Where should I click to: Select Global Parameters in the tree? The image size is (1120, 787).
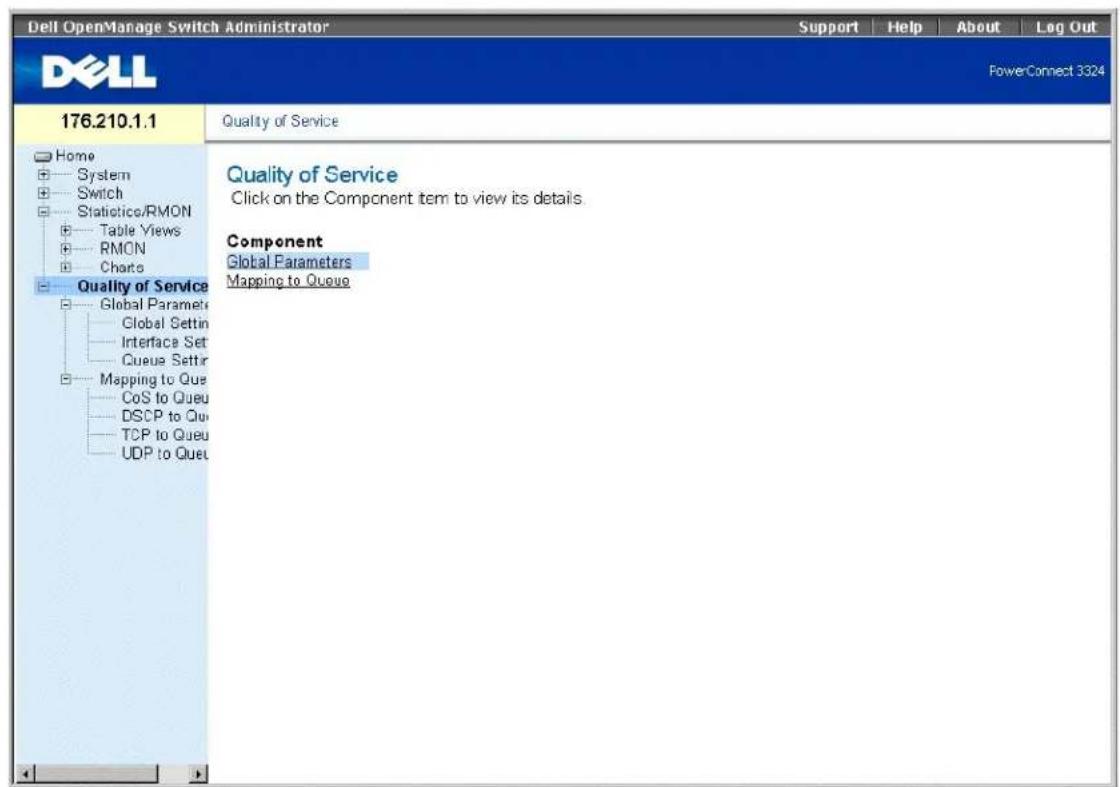[x=154, y=305]
